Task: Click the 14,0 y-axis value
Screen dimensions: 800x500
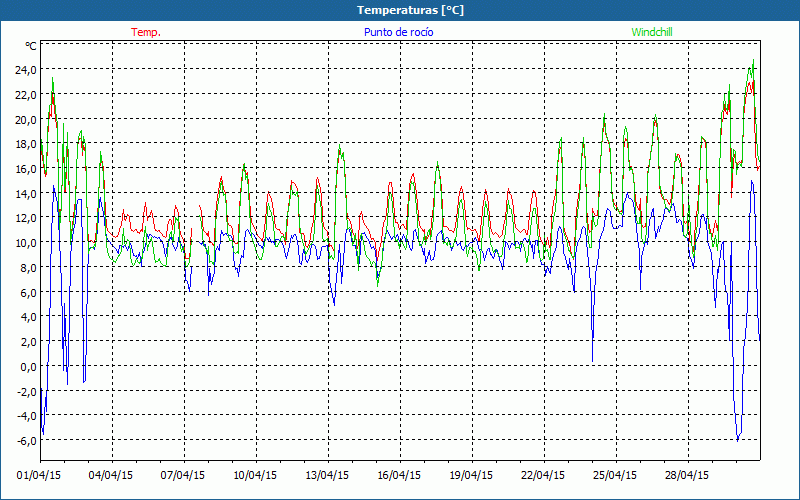Action: pyautogui.click(x=26, y=194)
